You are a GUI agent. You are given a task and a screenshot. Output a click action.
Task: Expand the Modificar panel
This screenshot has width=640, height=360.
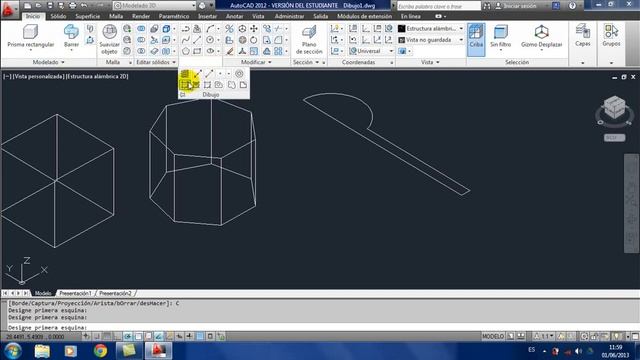256,62
